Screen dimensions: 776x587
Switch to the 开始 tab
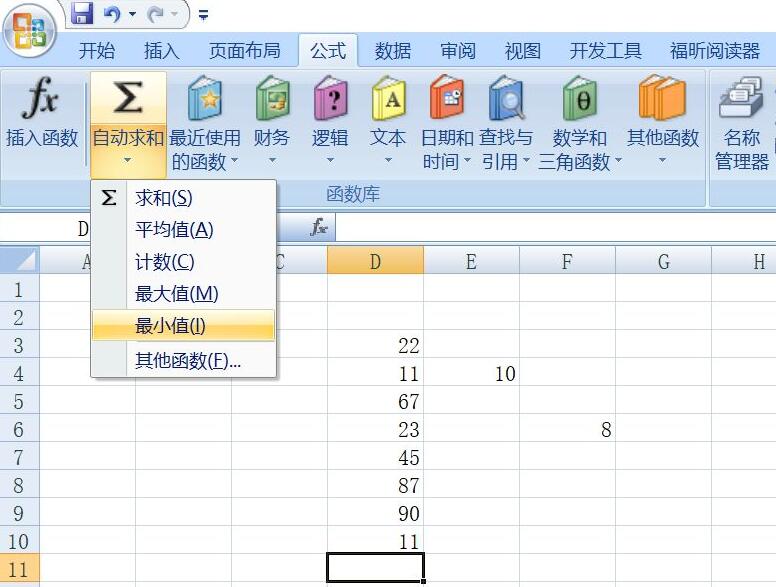(x=97, y=50)
